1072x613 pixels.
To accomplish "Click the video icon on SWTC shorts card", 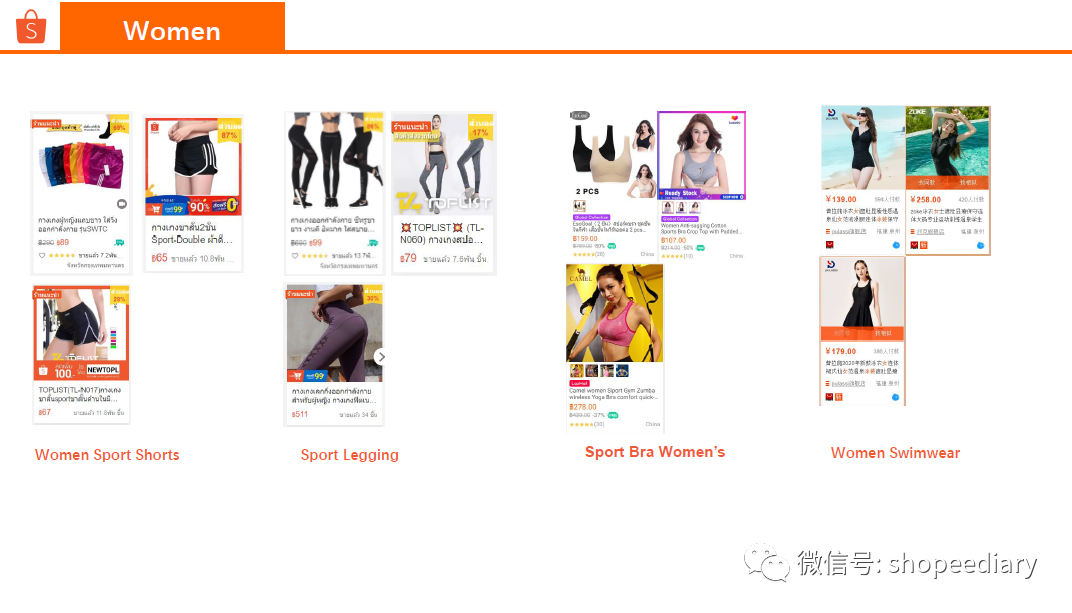I will (122, 204).
